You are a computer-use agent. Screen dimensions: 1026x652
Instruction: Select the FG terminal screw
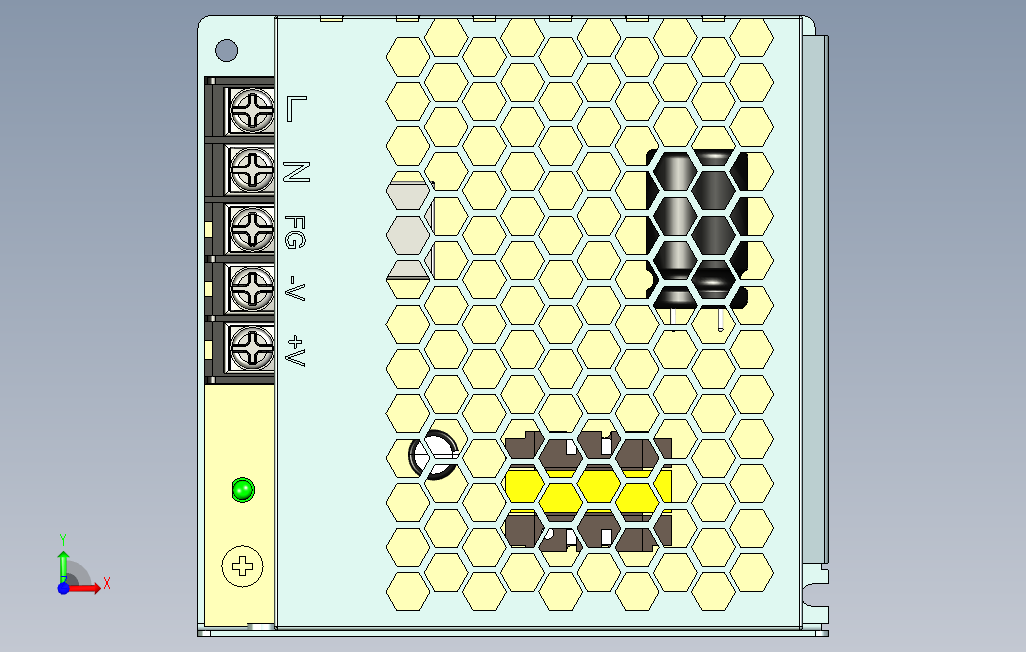(x=252, y=228)
